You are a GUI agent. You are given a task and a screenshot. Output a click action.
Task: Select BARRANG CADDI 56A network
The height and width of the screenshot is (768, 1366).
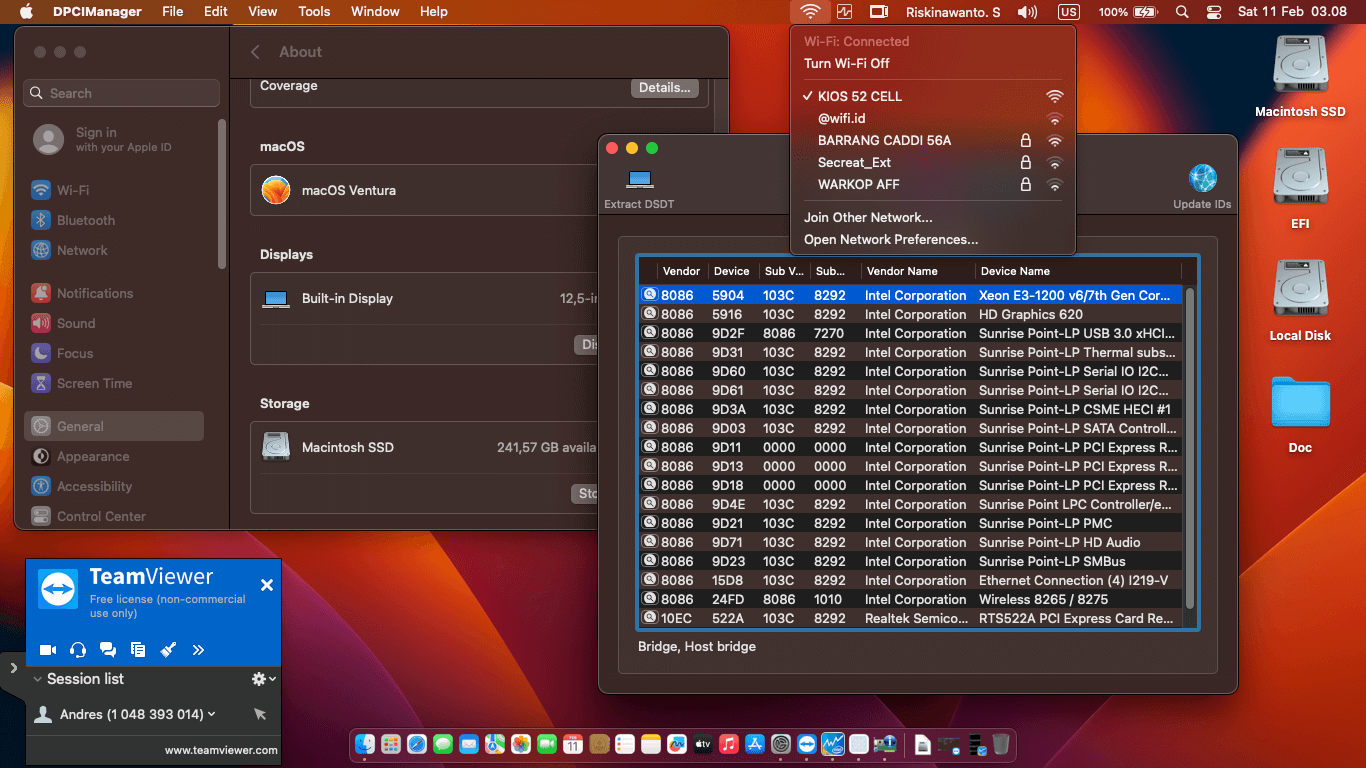pyautogui.click(x=933, y=140)
